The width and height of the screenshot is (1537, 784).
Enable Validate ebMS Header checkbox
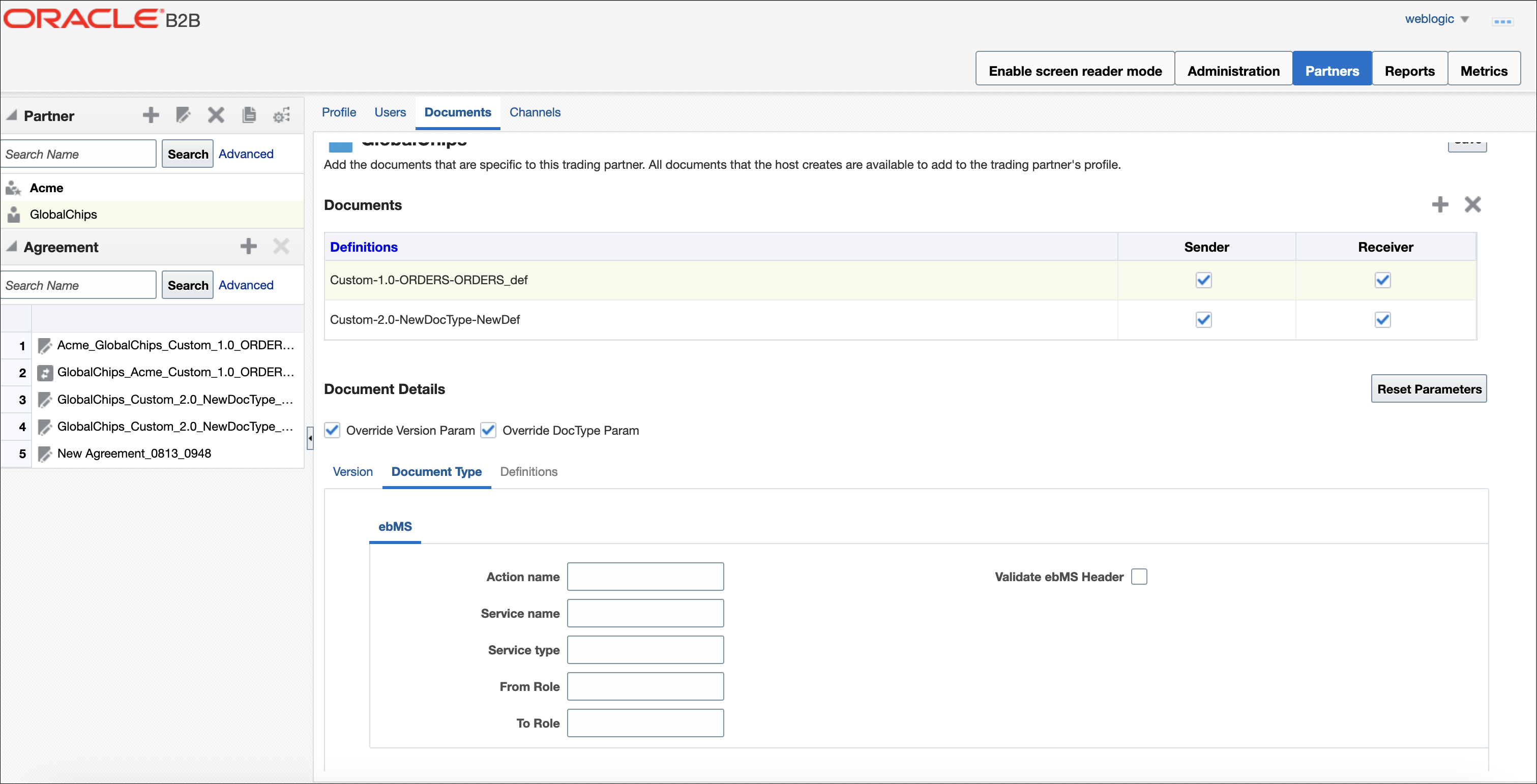pos(1139,577)
